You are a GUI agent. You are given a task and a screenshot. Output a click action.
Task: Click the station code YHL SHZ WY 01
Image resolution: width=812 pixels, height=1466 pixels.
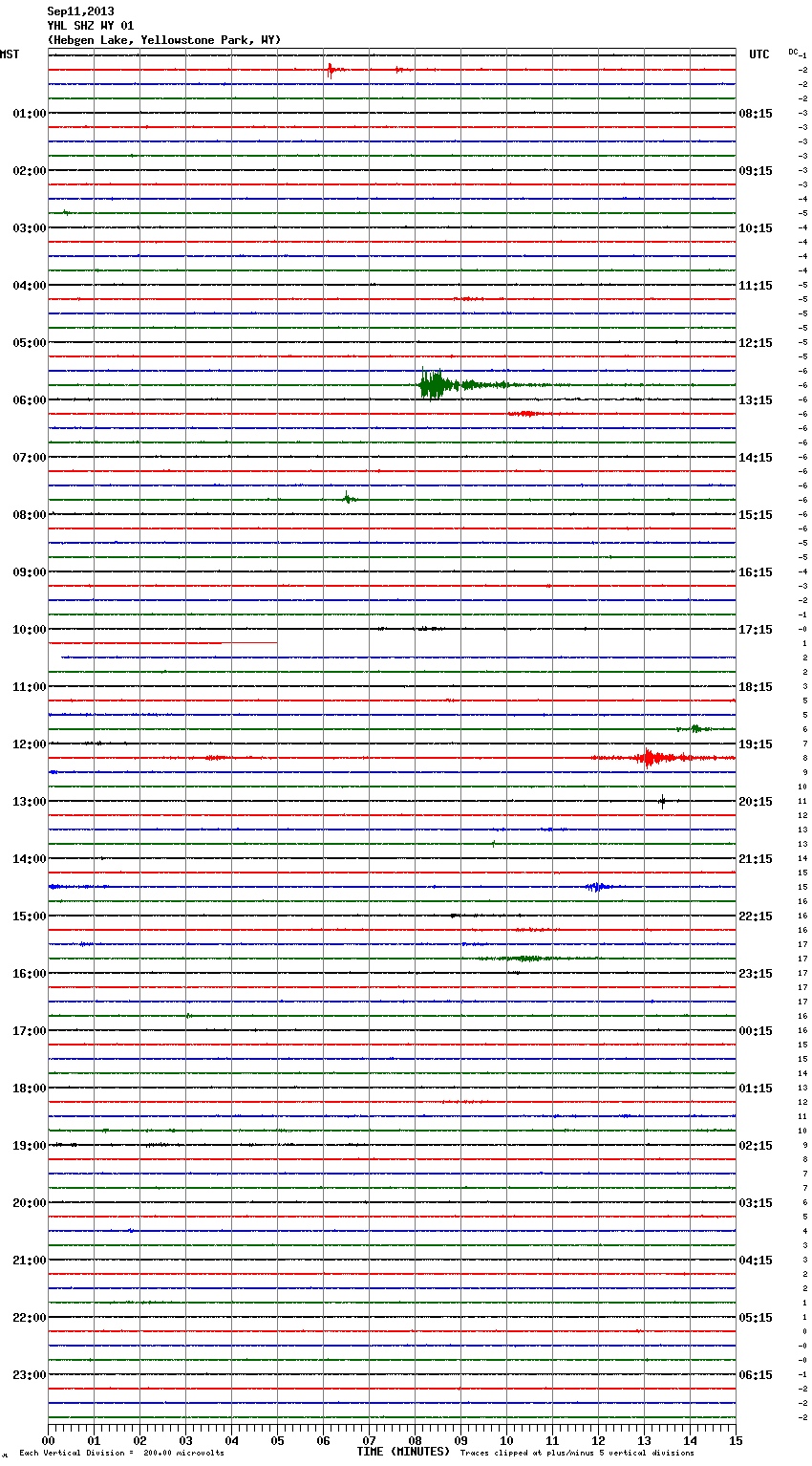click(x=91, y=26)
